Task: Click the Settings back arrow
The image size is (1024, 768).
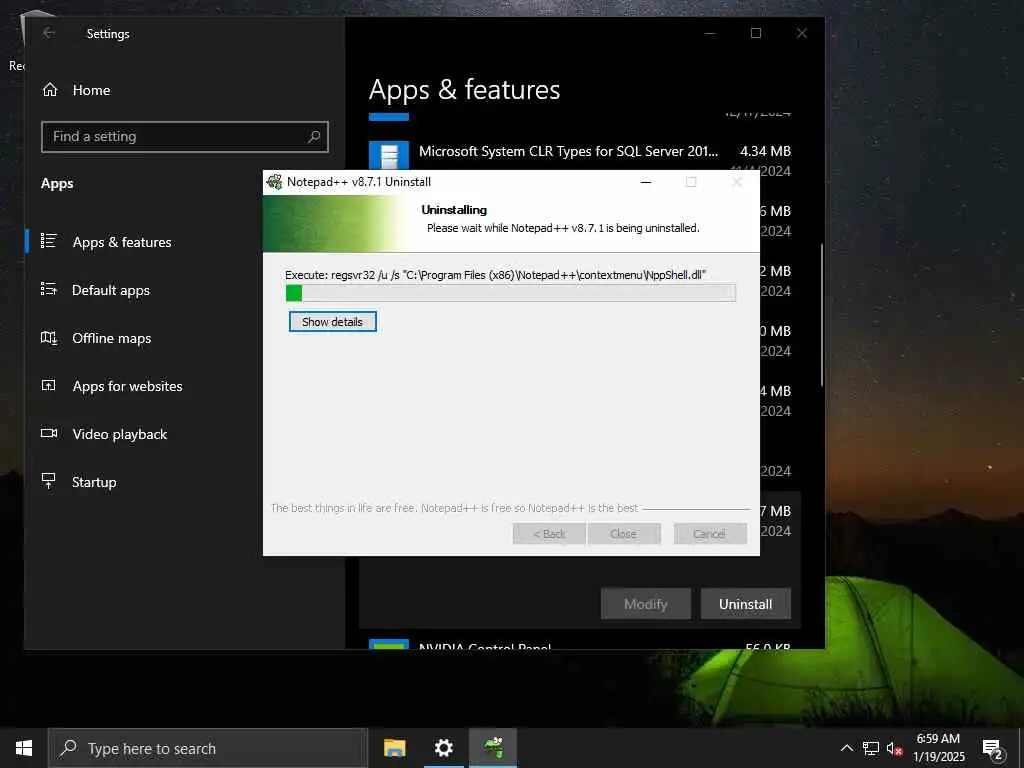Action: (49, 33)
